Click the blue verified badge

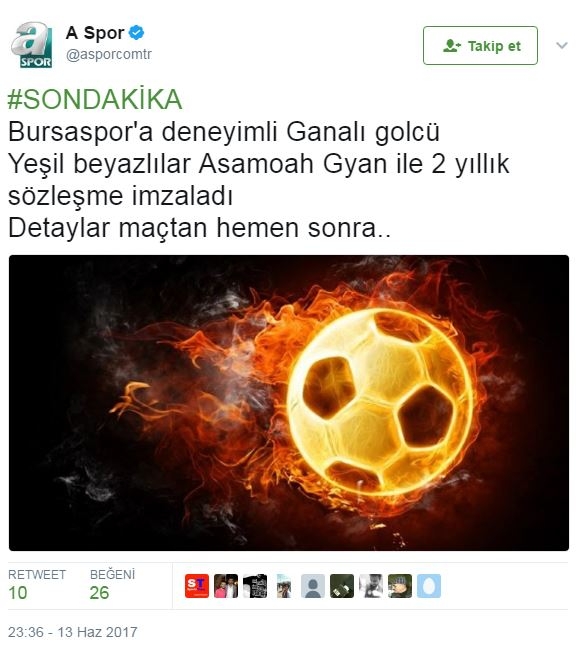click(136, 33)
